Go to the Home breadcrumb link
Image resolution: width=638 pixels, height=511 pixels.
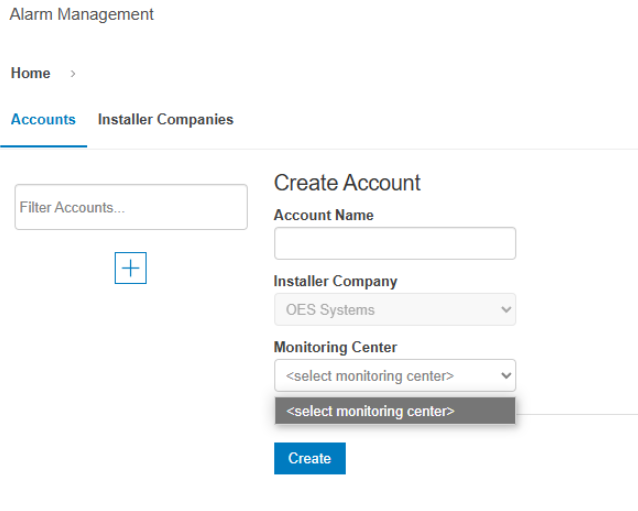coord(30,73)
